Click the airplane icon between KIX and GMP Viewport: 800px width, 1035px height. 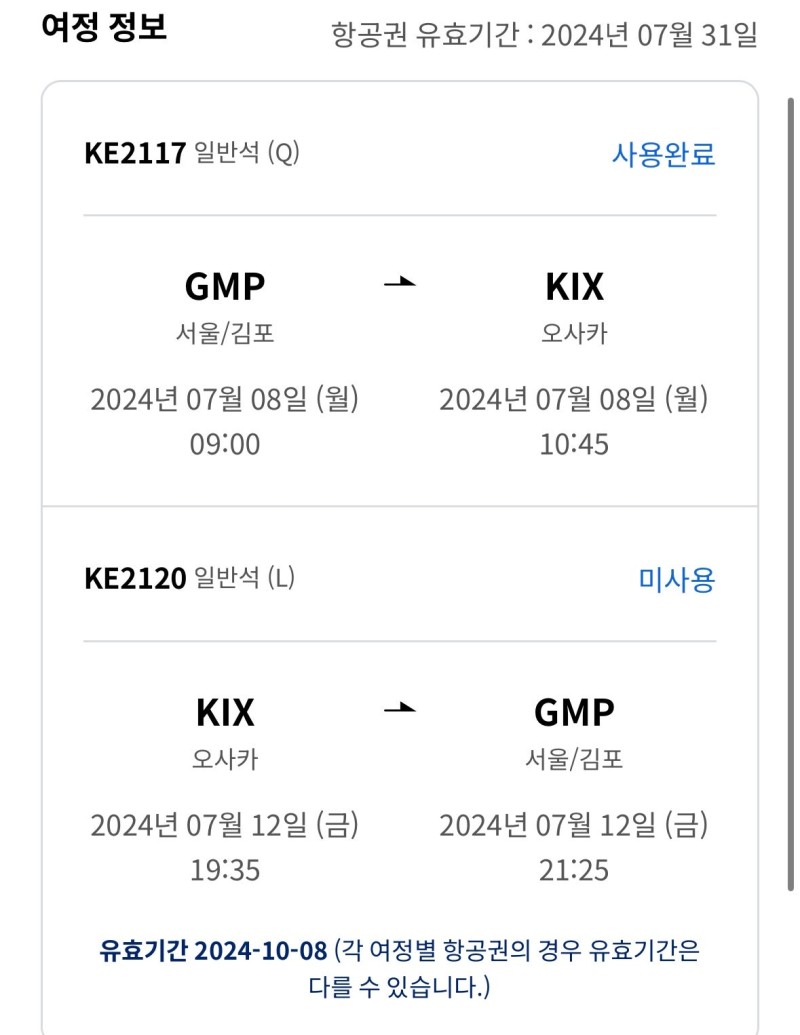[400, 708]
